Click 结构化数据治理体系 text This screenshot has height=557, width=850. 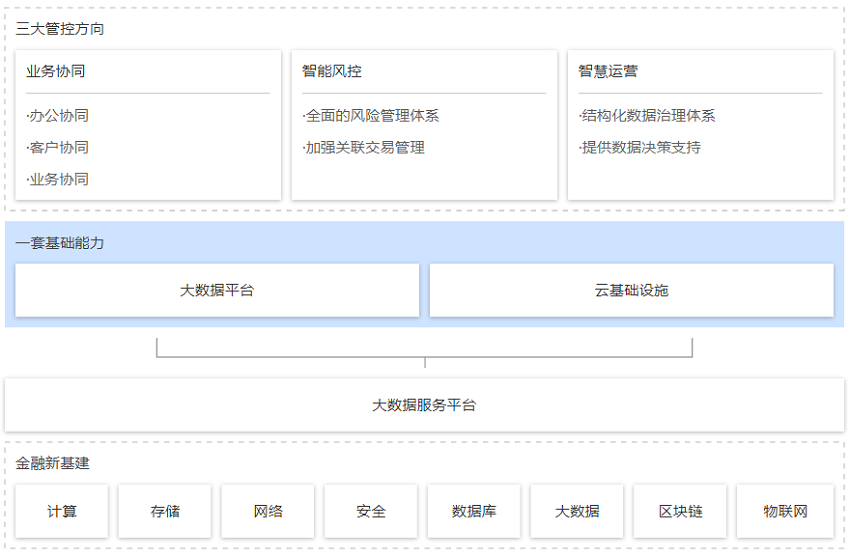coord(647,115)
